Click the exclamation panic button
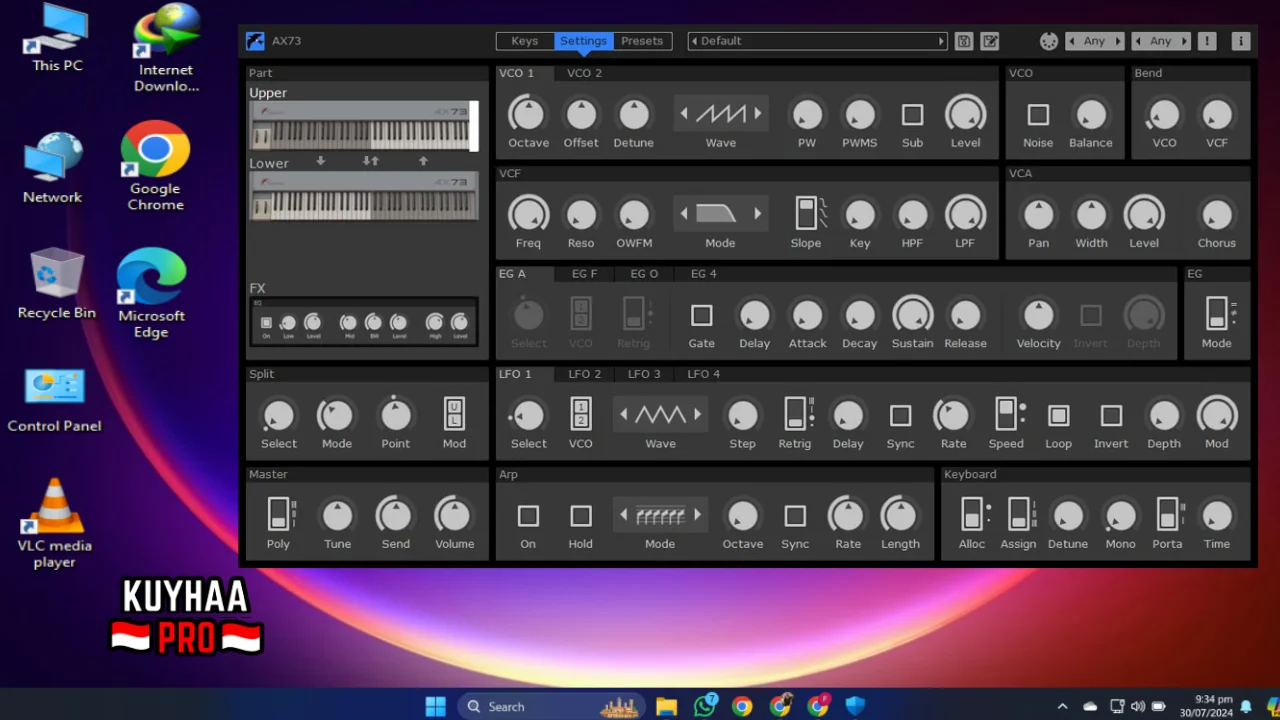Screen dimensions: 1280x720 (x=1207, y=41)
